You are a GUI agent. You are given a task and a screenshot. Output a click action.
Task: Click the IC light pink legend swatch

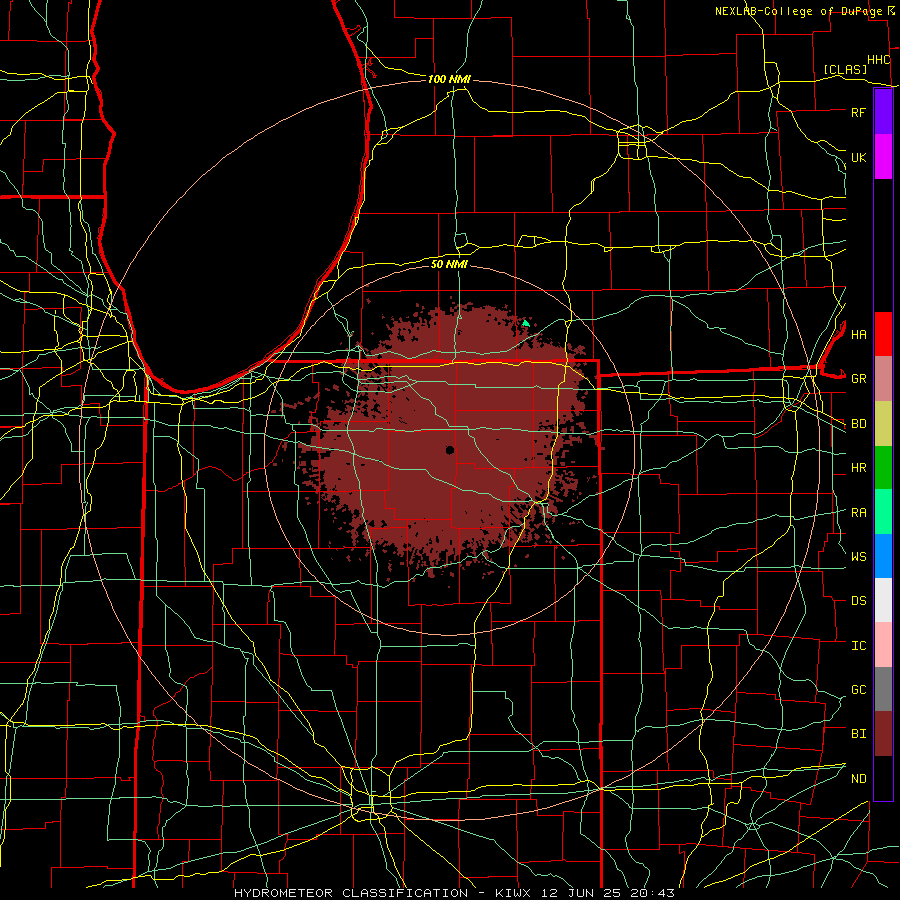883,645
